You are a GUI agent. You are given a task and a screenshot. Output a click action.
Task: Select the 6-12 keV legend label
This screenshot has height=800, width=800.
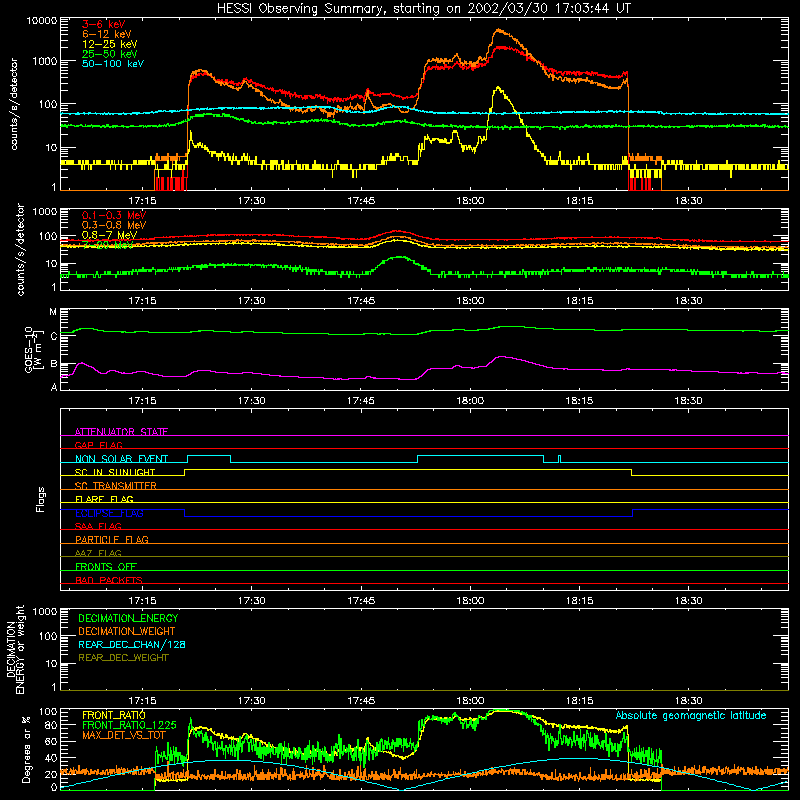[x=106, y=34]
